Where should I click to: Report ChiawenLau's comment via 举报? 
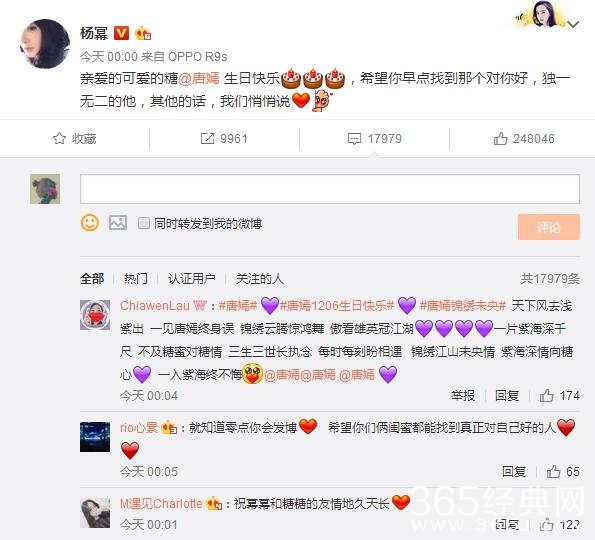click(x=463, y=395)
